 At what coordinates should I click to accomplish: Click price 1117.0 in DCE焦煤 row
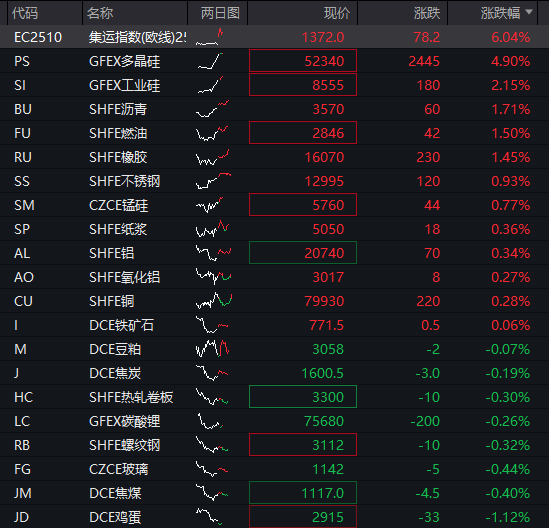point(303,493)
